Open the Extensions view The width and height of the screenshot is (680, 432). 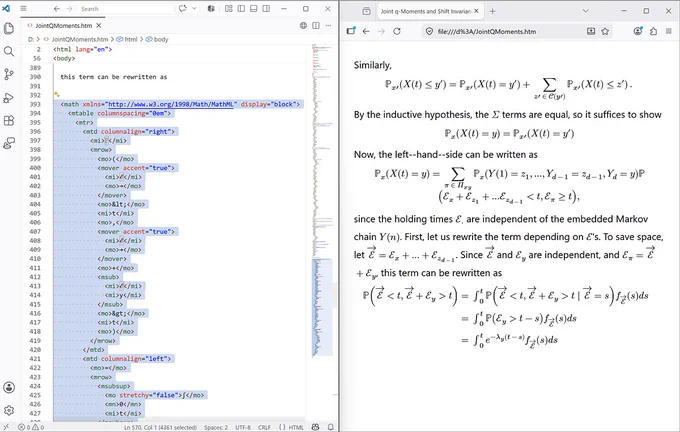pyautogui.click(x=9, y=121)
